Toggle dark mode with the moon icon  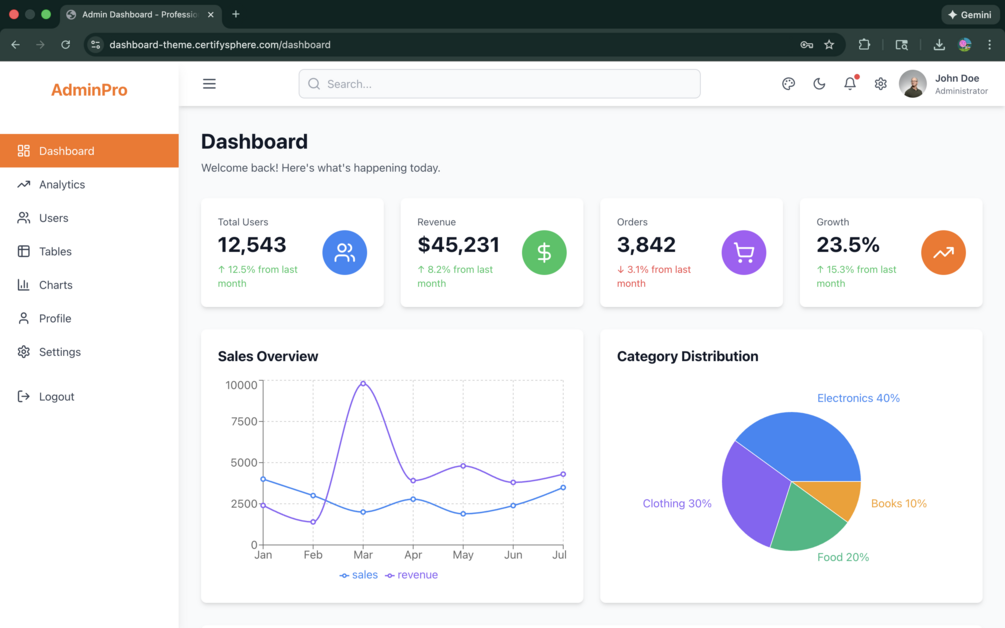point(819,84)
